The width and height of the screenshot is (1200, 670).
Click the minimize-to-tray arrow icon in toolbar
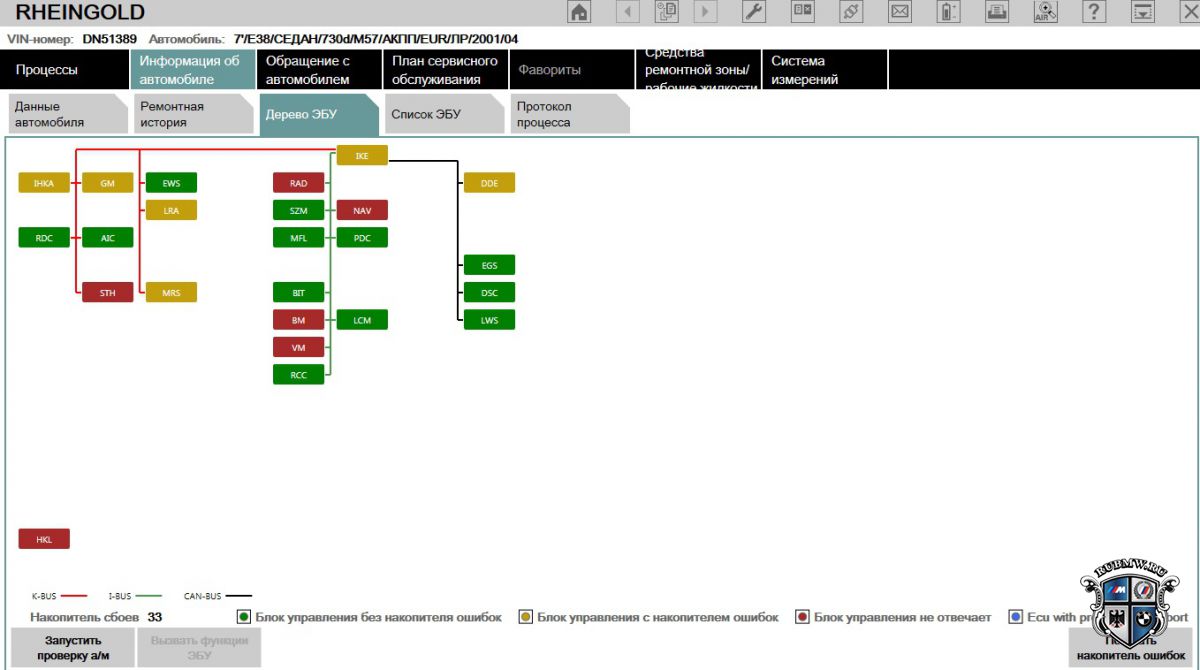1143,12
